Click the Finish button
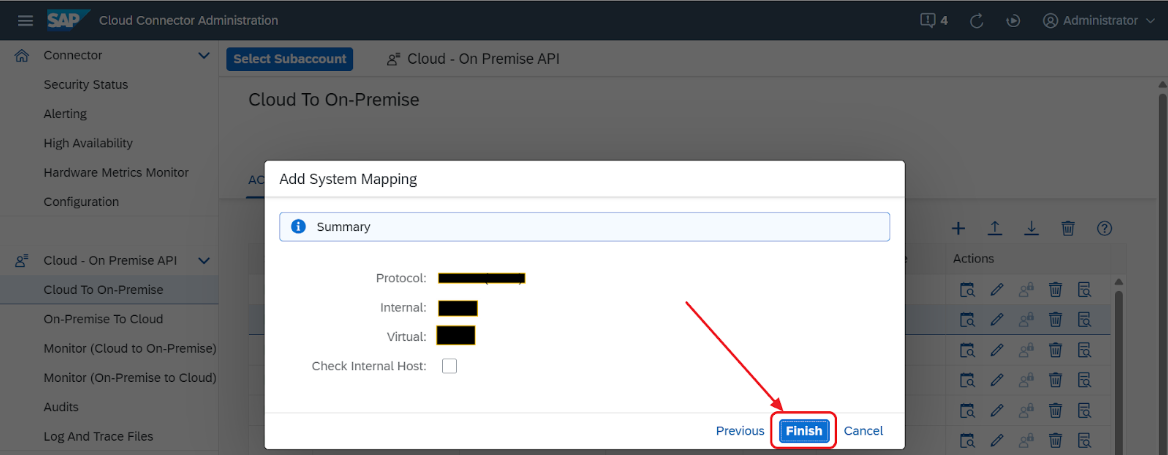Image resolution: width=1168 pixels, height=455 pixels. [804, 431]
